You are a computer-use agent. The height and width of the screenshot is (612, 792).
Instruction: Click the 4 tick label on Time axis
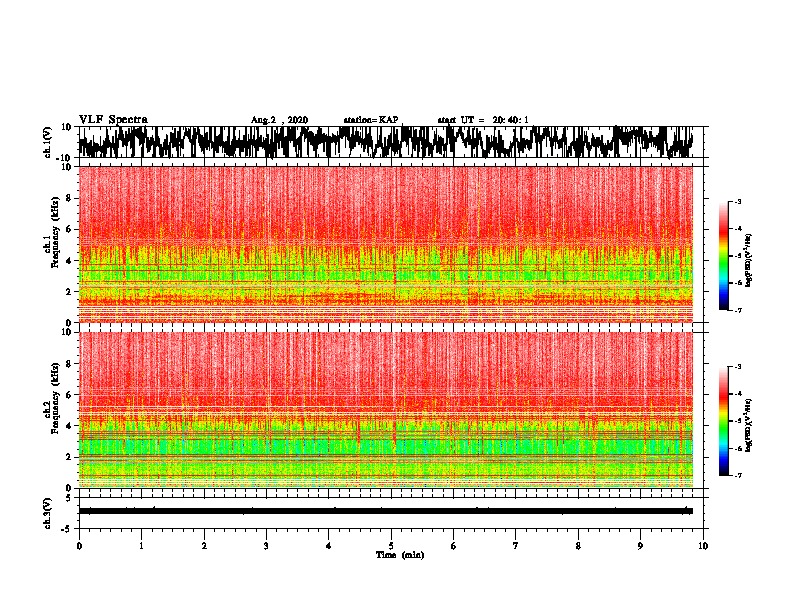tap(329, 546)
